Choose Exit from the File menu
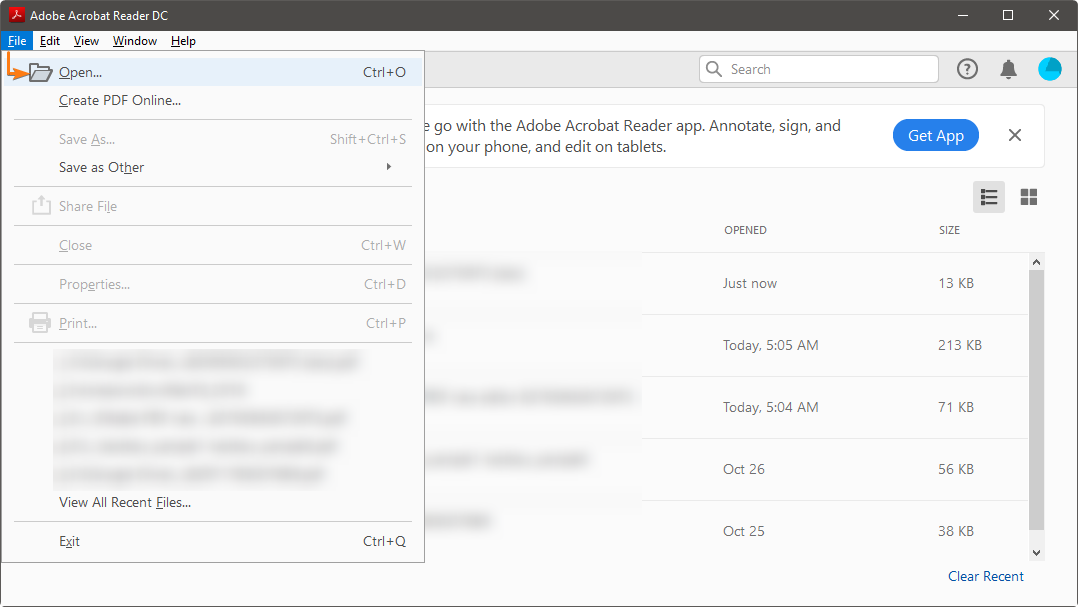Screen dimensions: 1078x607 pos(69,541)
